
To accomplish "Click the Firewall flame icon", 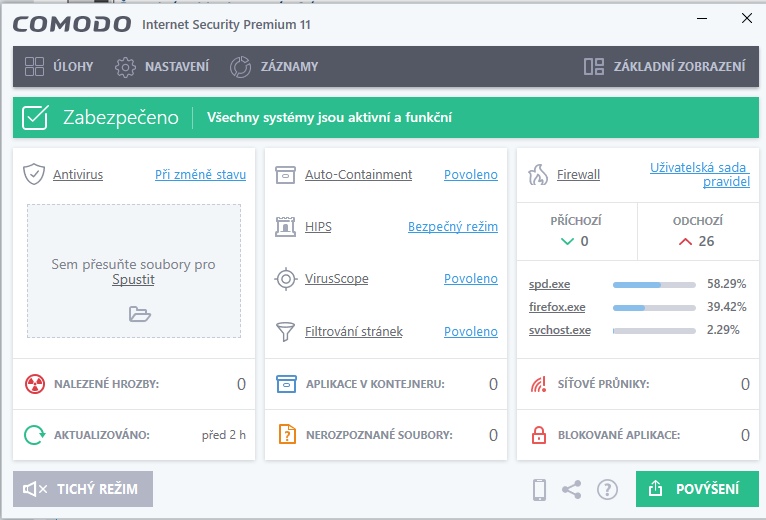I will coord(538,174).
